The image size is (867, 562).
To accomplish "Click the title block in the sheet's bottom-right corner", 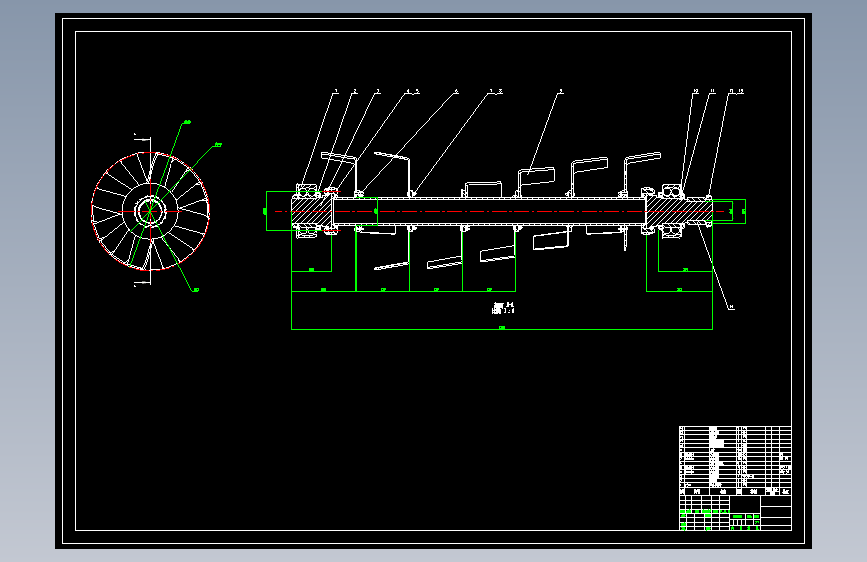I will click(735, 513).
